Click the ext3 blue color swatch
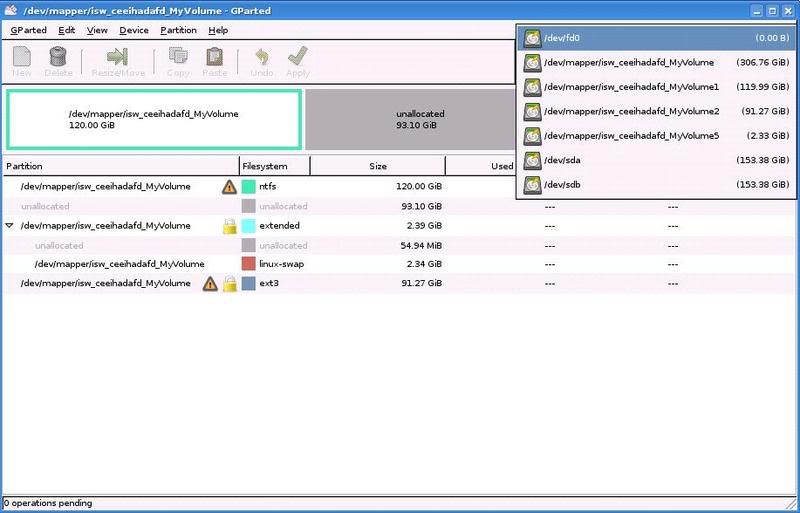The height and width of the screenshot is (513, 800). [x=248, y=283]
